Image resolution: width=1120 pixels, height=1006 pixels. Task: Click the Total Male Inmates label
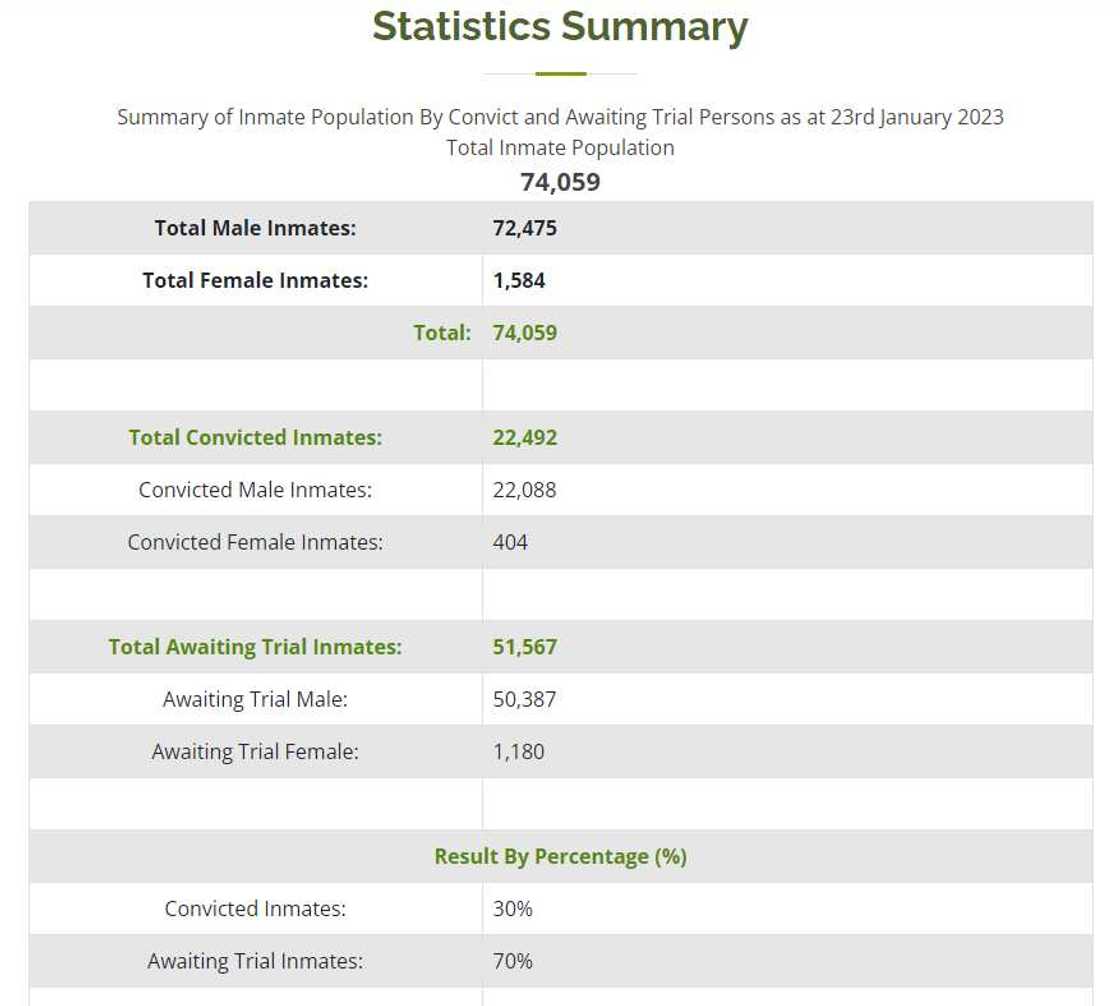pyautogui.click(x=255, y=228)
